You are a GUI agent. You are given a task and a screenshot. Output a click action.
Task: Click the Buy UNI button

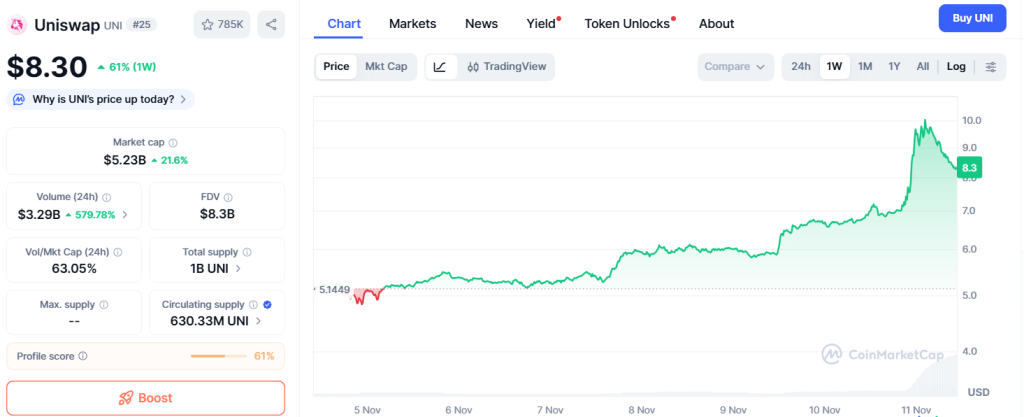point(972,19)
